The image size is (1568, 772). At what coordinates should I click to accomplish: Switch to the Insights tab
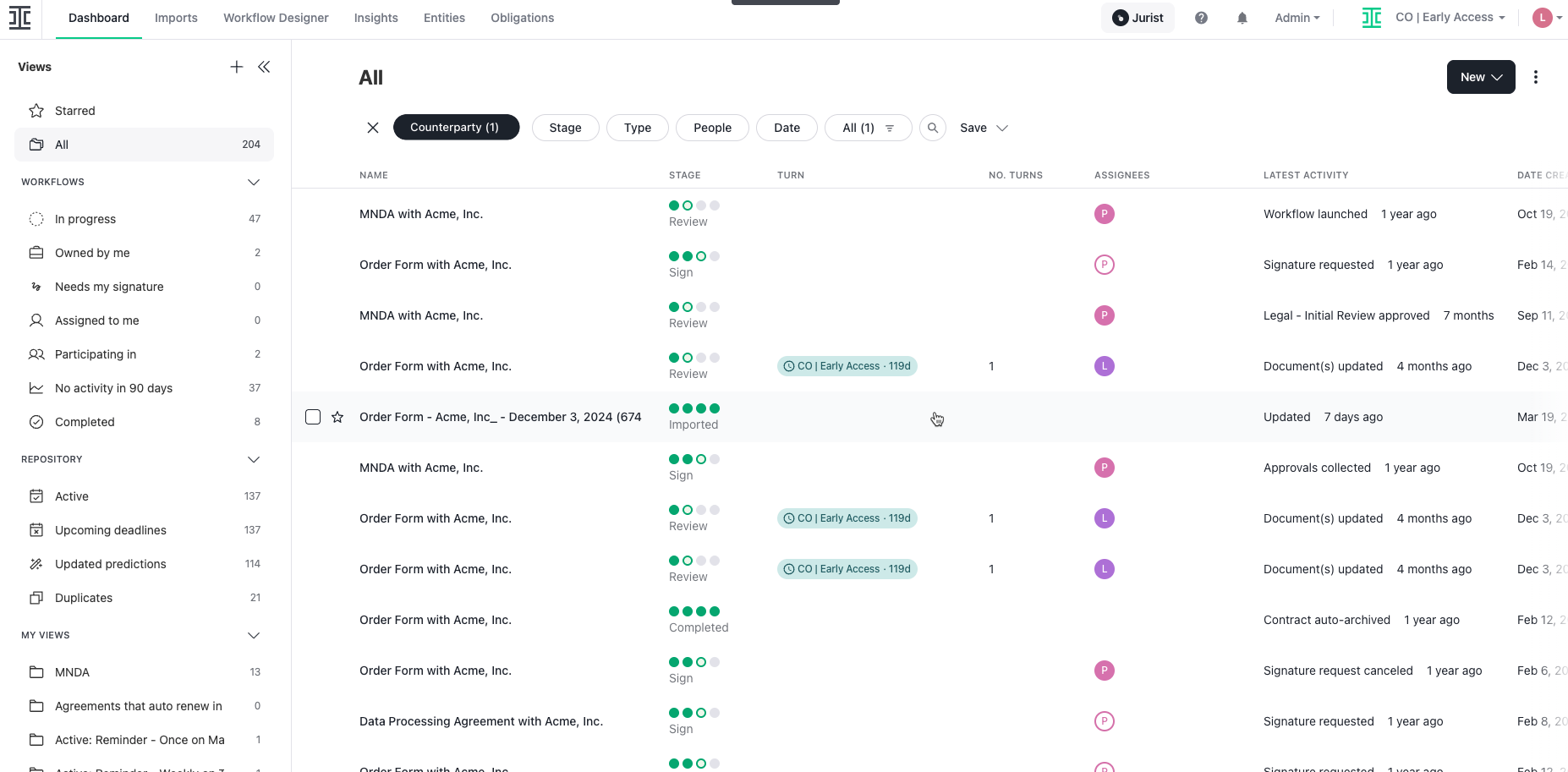[x=376, y=18]
